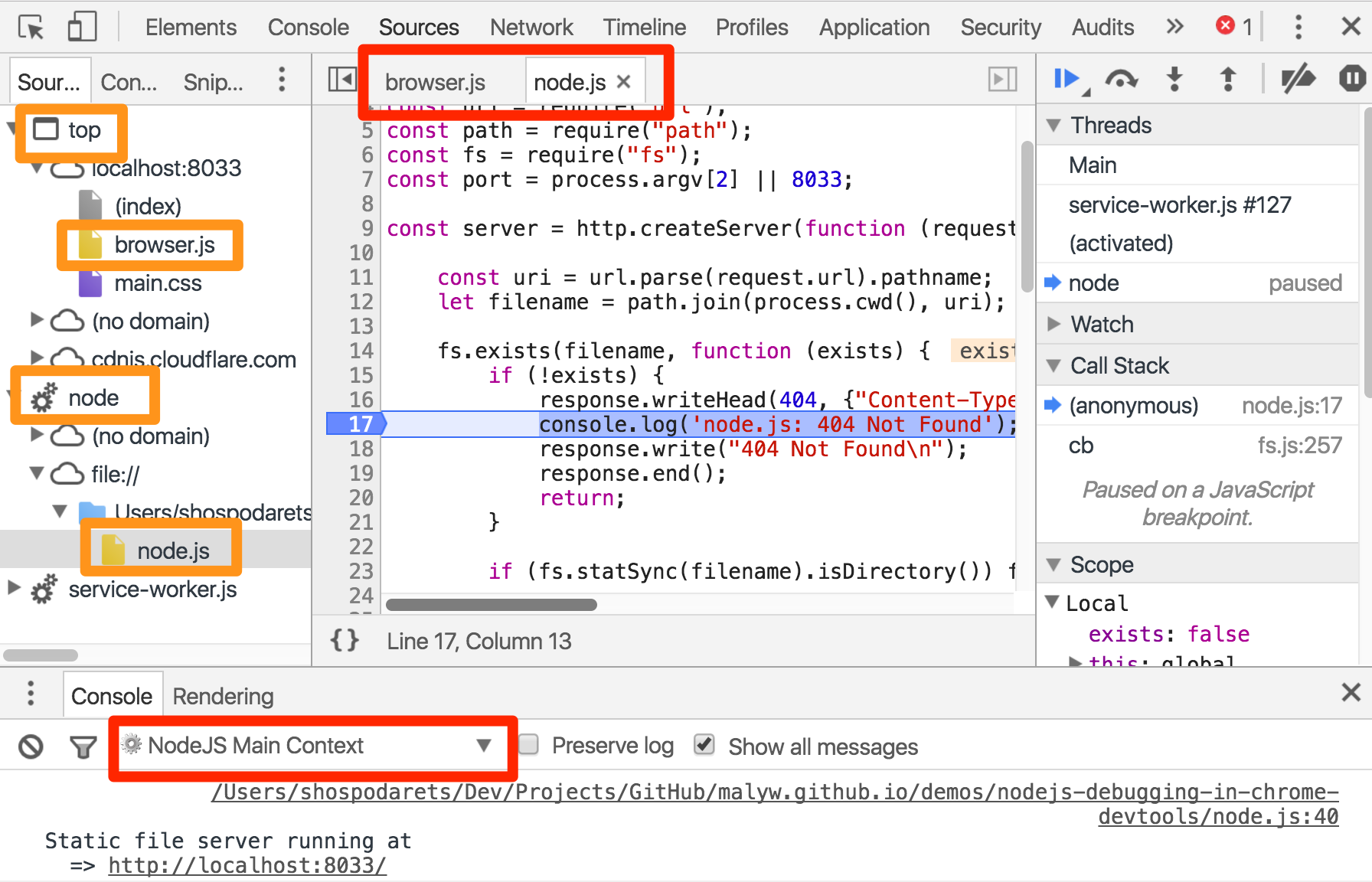The height and width of the screenshot is (882, 1372).
Task: Deactivate all breakpoints
Action: [x=1298, y=78]
